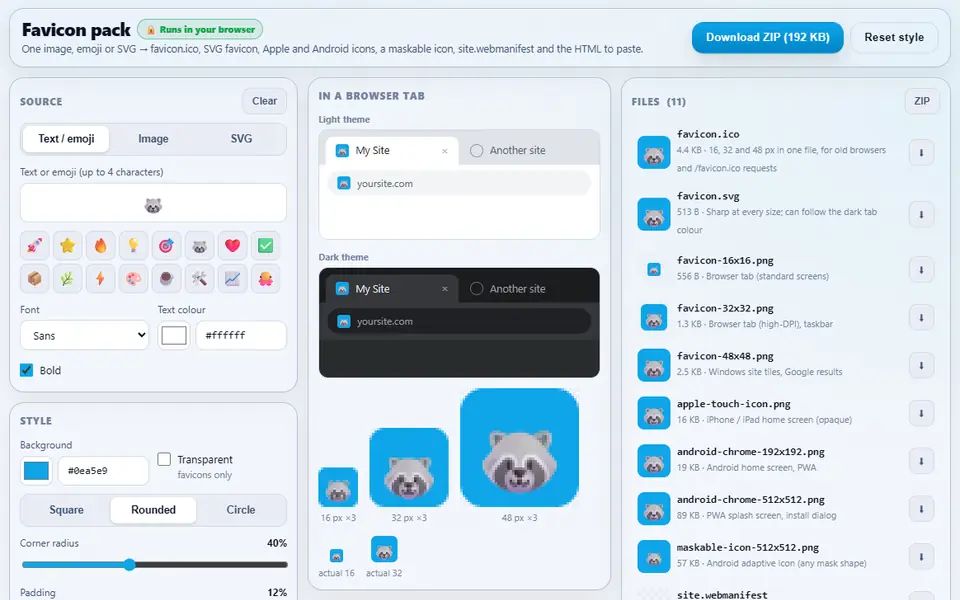Click the favicon.svg file name
This screenshot has height=600, width=960.
click(x=708, y=197)
